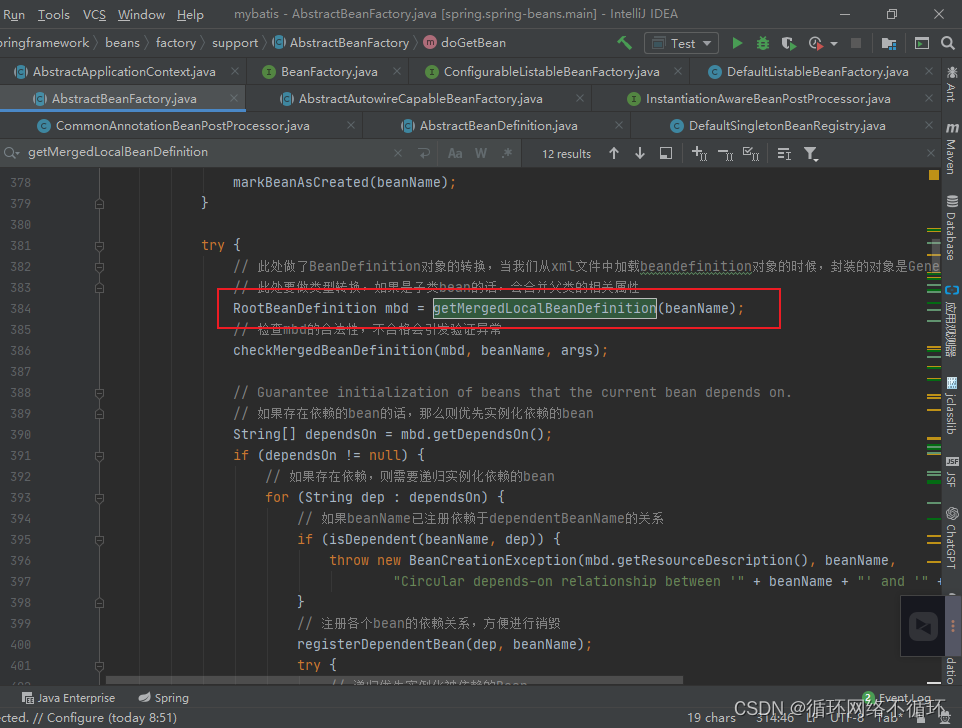This screenshot has width=962, height=728.
Task: Open the search filter funnel dropdown
Action: pos(812,154)
